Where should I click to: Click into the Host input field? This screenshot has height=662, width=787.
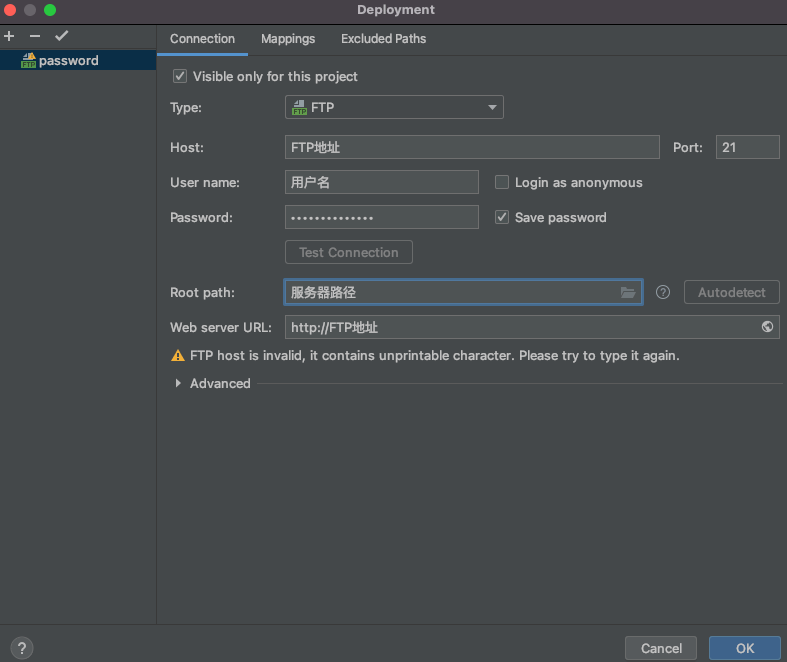tap(471, 147)
